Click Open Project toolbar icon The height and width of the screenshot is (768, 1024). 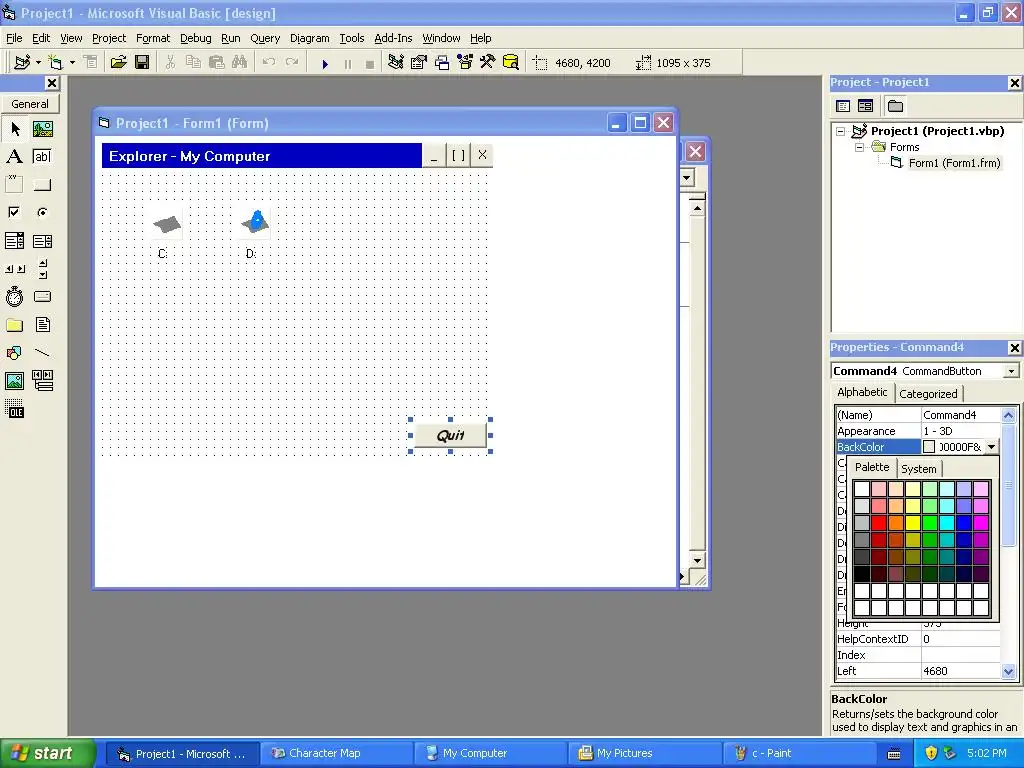coord(118,63)
